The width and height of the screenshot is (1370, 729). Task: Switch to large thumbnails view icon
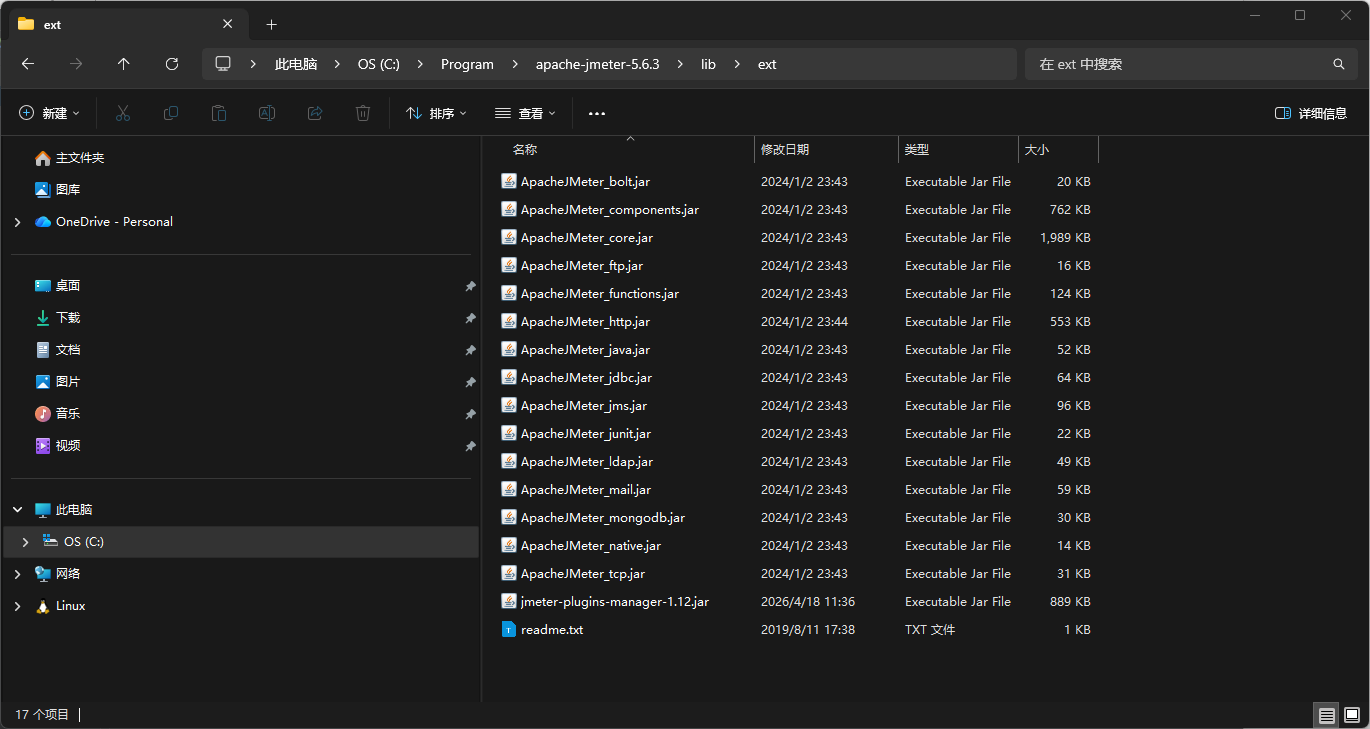pos(1351,715)
